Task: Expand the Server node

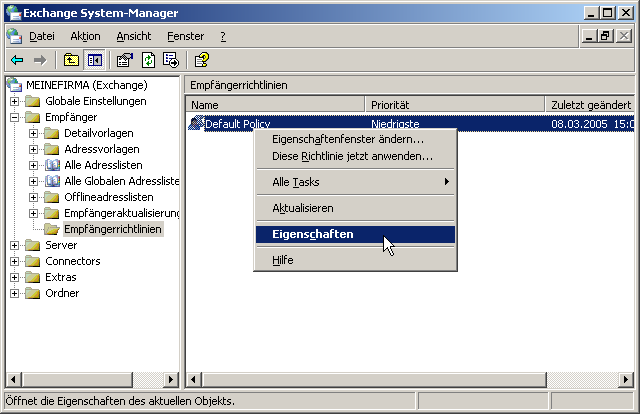Action: pyautogui.click(x=14, y=245)
